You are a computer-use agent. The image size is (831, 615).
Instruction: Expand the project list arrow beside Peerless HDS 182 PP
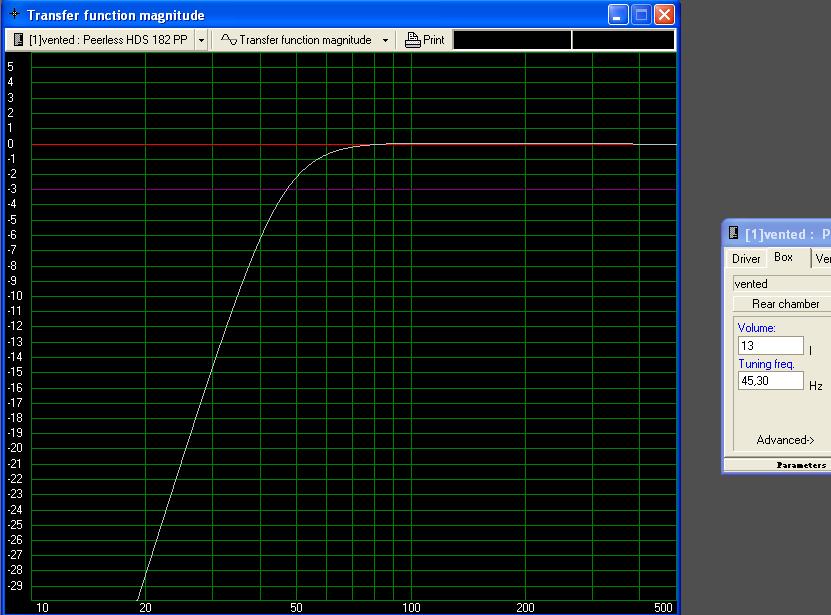click(201, 40)
